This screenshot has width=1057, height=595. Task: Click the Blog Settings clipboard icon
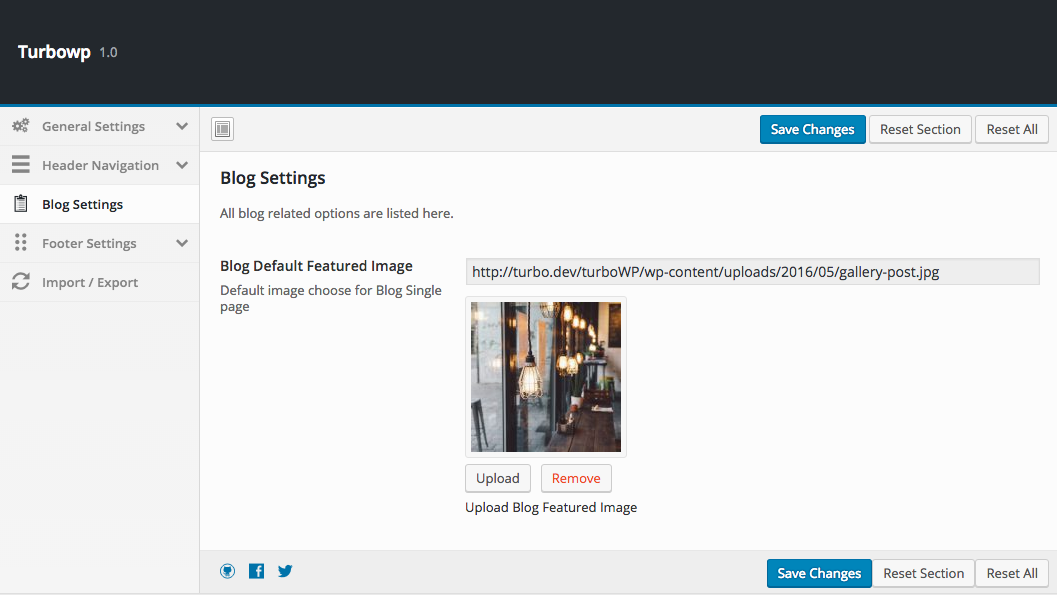pyautogui.click(x=20, y=204)
